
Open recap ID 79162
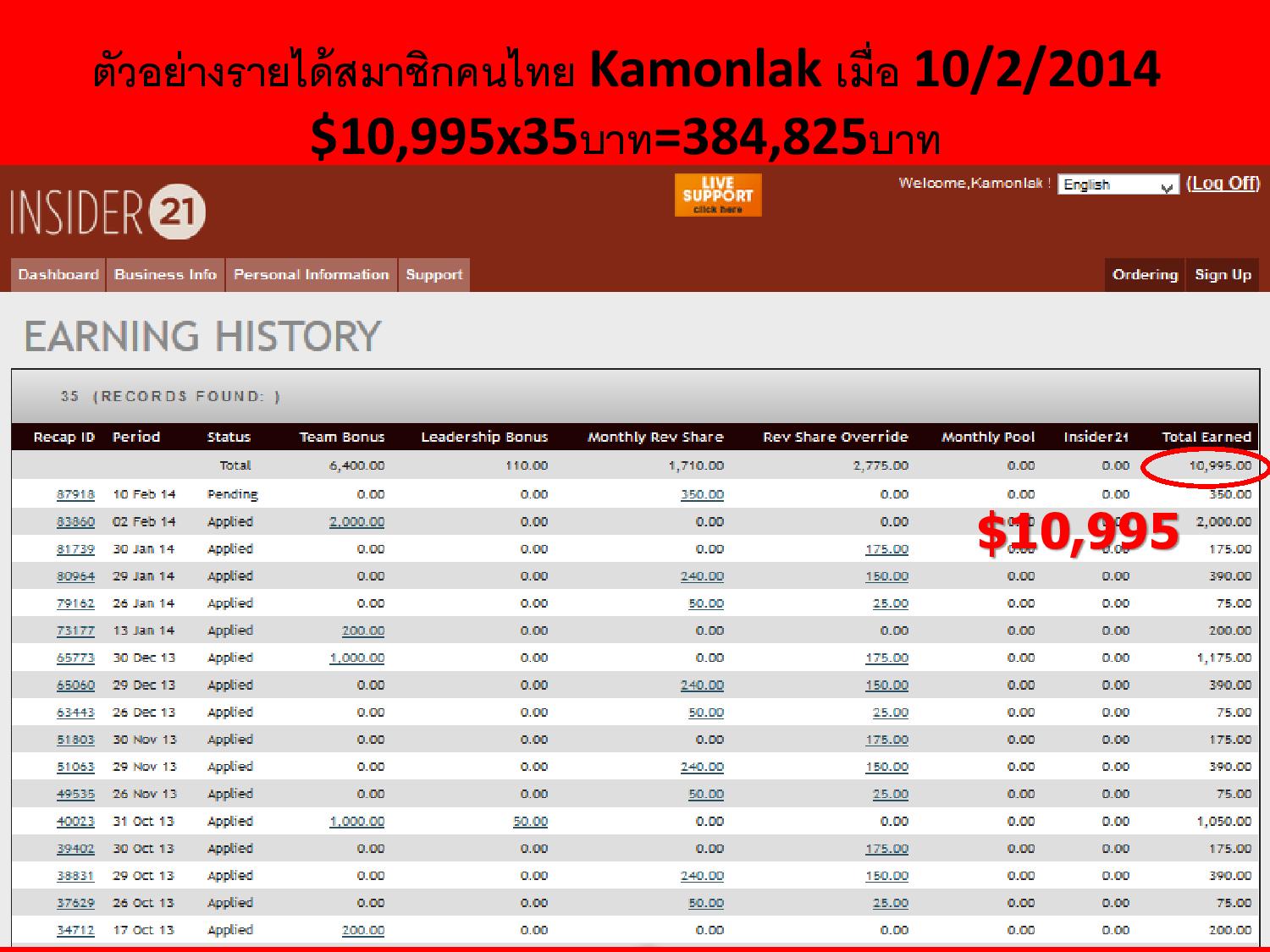[75, 603]
